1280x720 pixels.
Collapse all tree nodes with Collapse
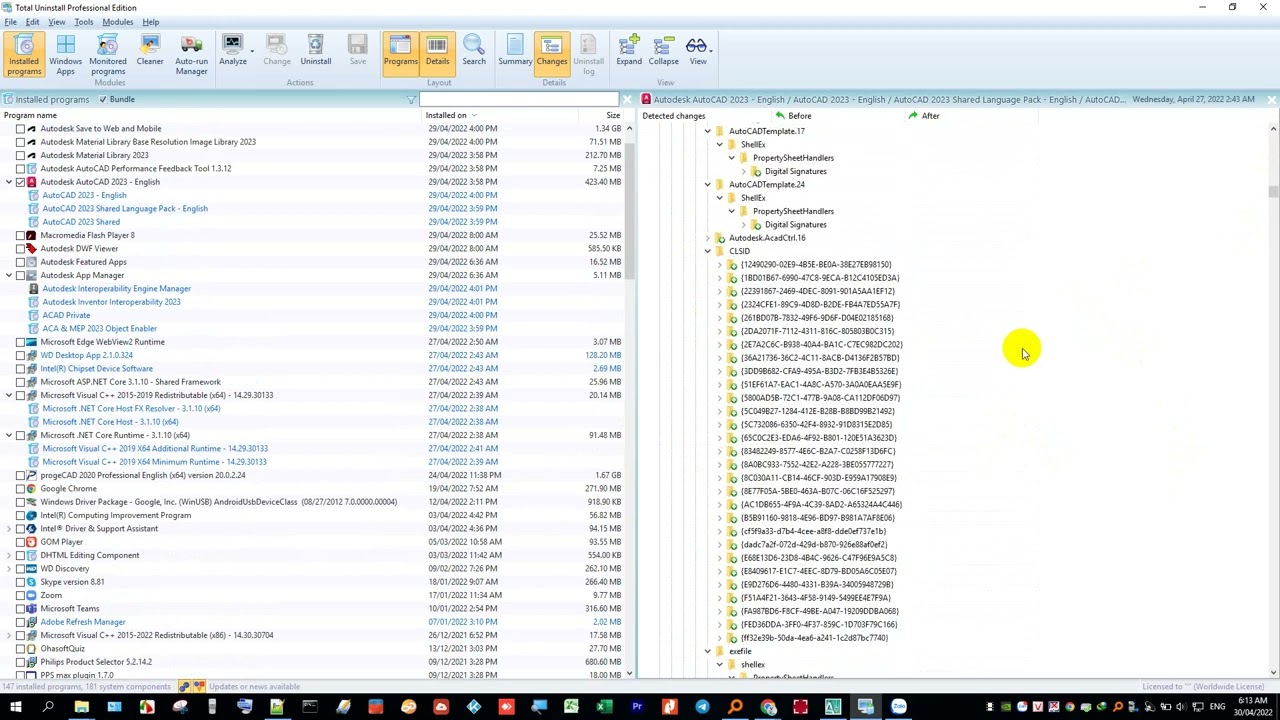663,51
